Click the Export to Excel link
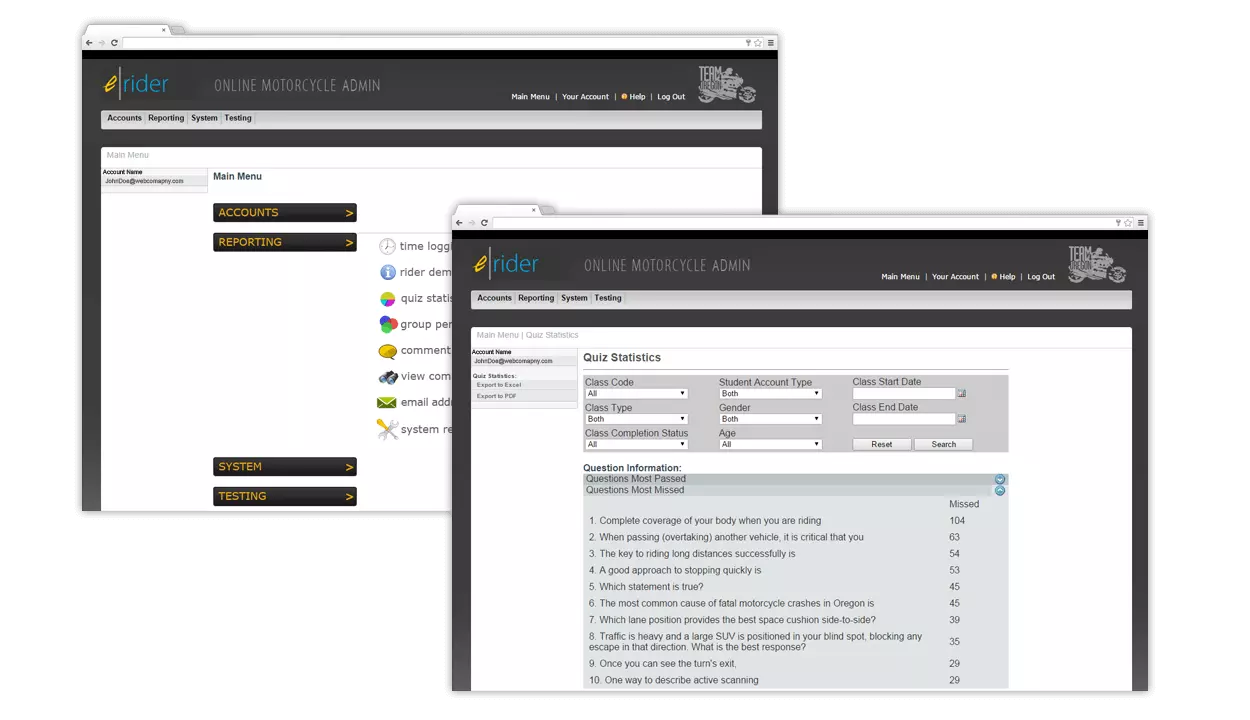The width and height of the screenshot is (1250, 720). coord(499,385)
